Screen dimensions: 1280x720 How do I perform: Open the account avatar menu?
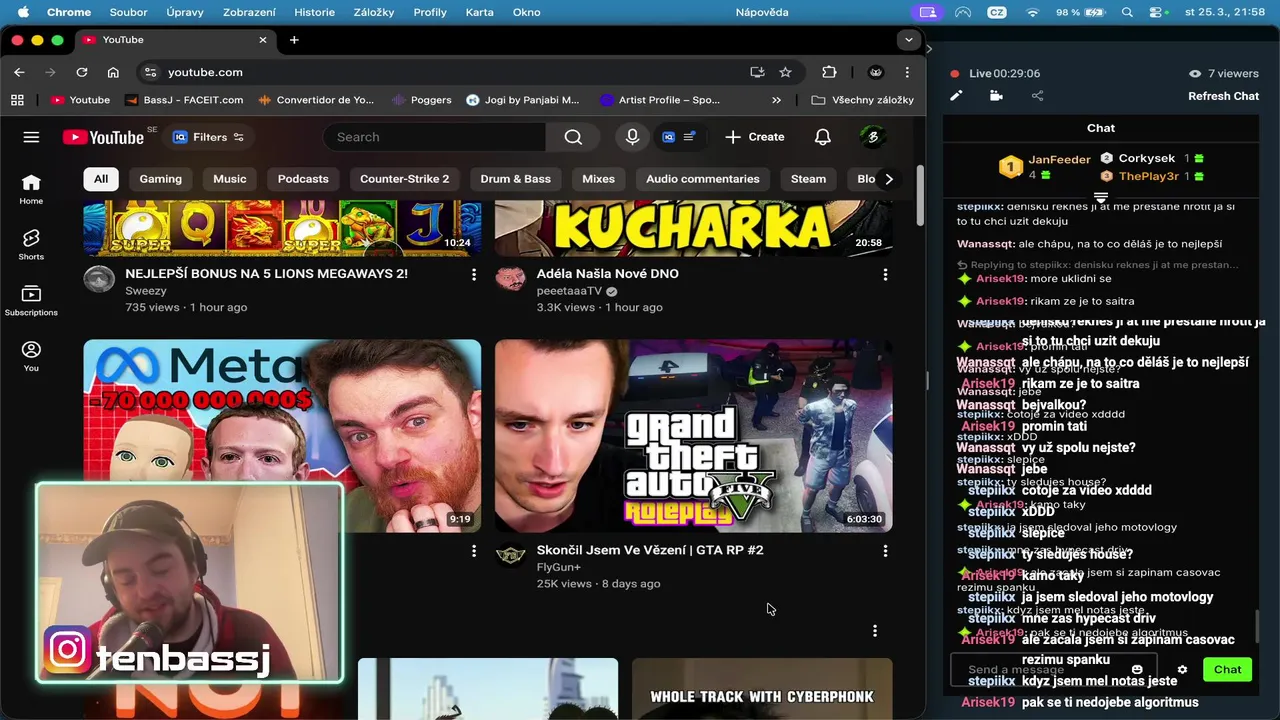tap(872, 137)
